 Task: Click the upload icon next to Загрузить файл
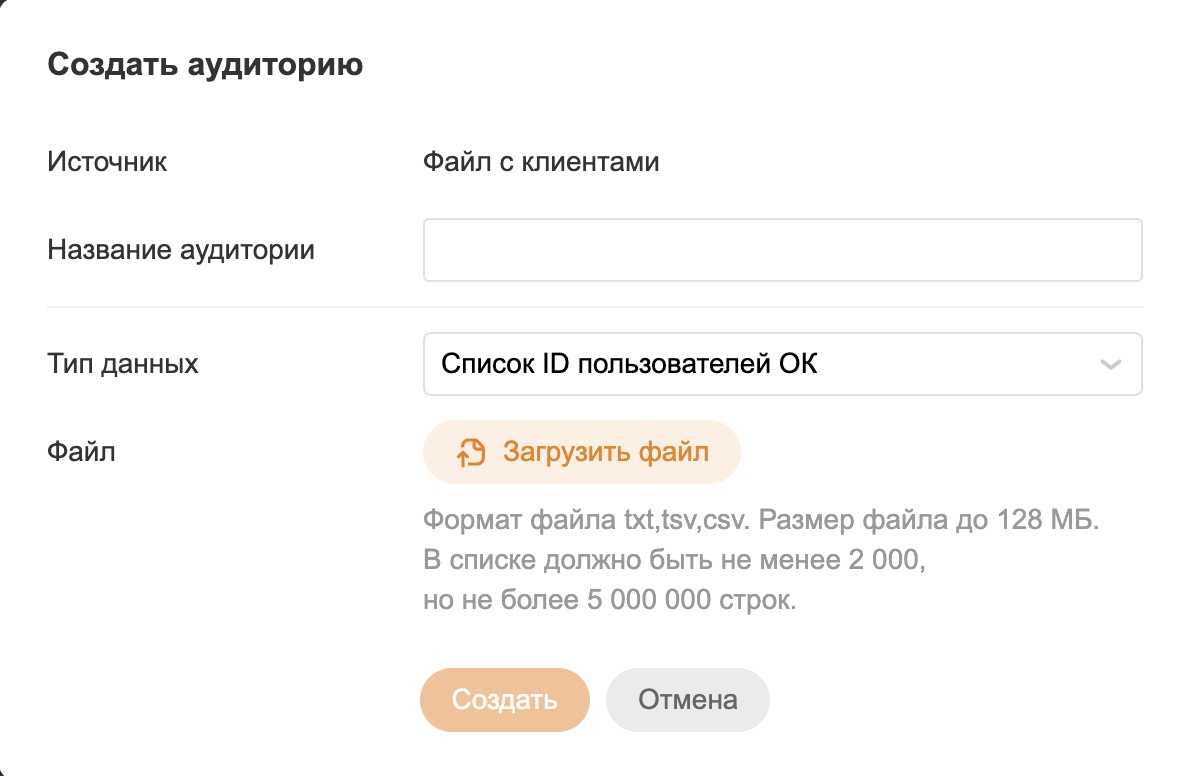(471, 452)
